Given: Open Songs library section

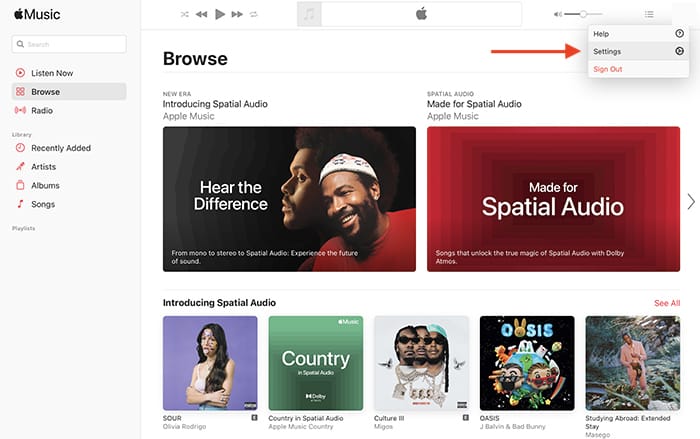Looking at the screenshot, I should pyautogui.click(x=69, y=204).
